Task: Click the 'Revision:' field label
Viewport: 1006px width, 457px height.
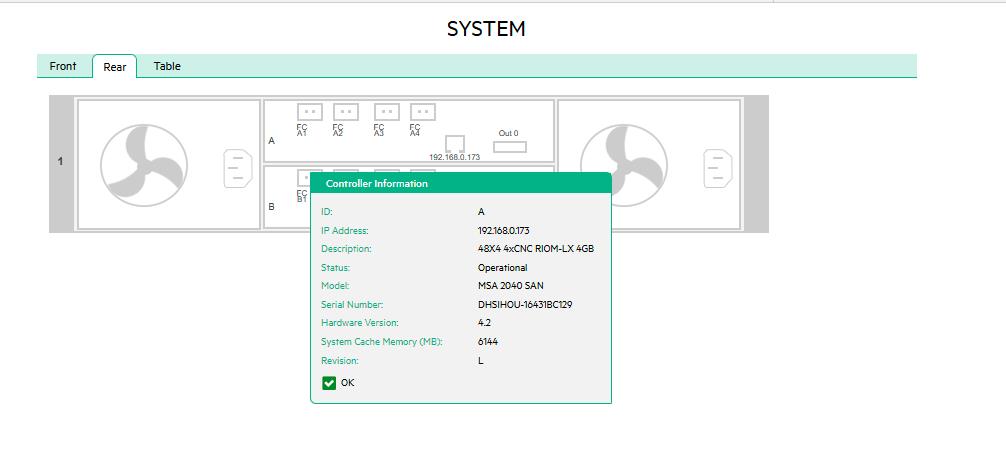Action: [x=339, y=361]
